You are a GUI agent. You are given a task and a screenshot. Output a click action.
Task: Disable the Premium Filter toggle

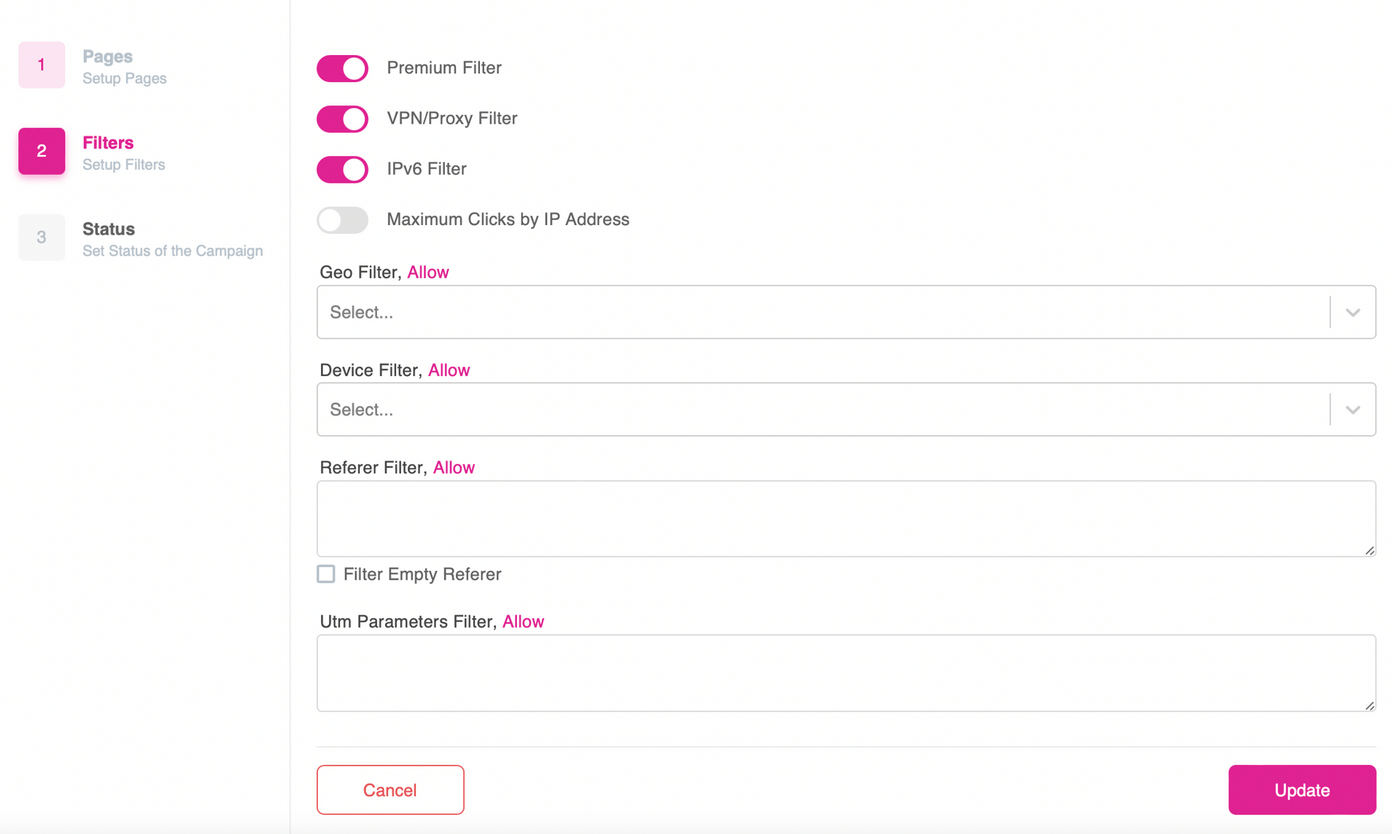click(343, 68)
